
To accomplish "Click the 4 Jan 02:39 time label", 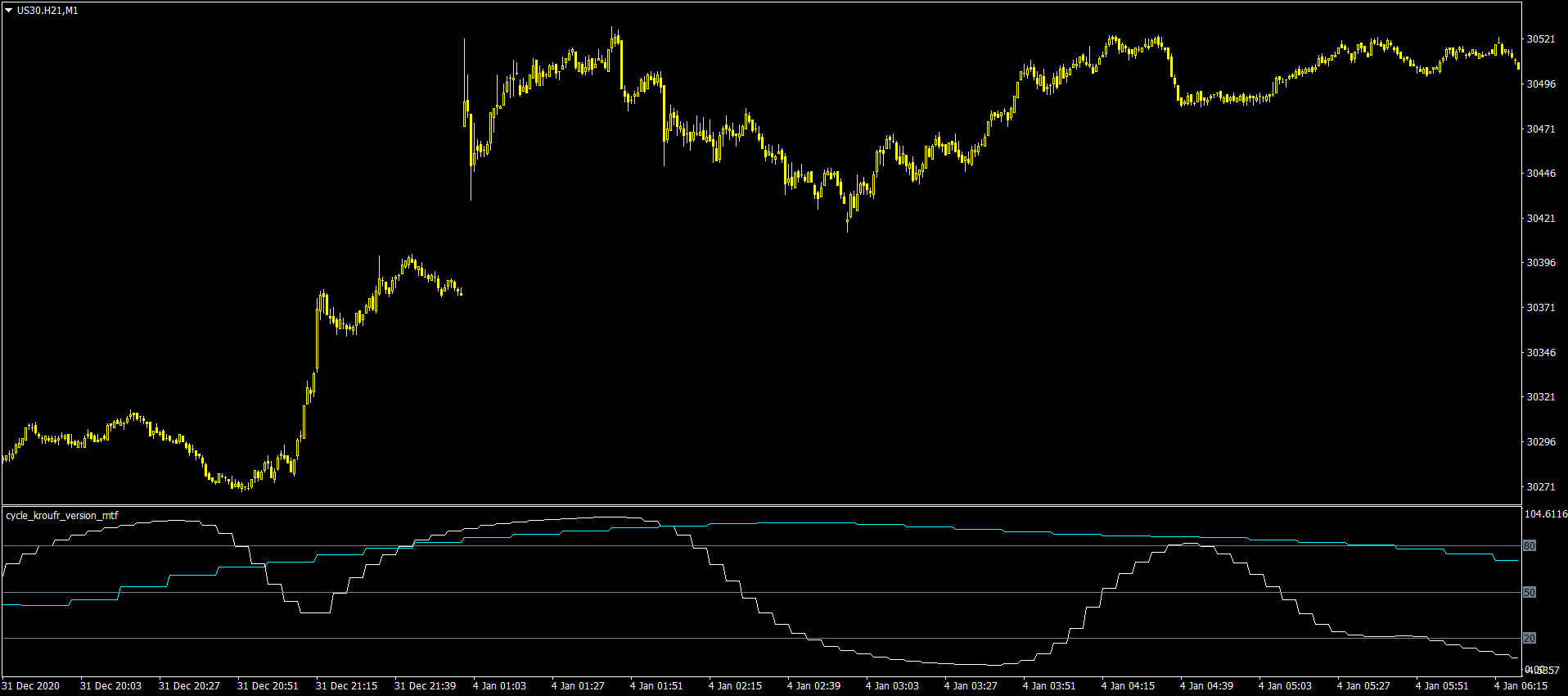I will click(x=813, y=686).
